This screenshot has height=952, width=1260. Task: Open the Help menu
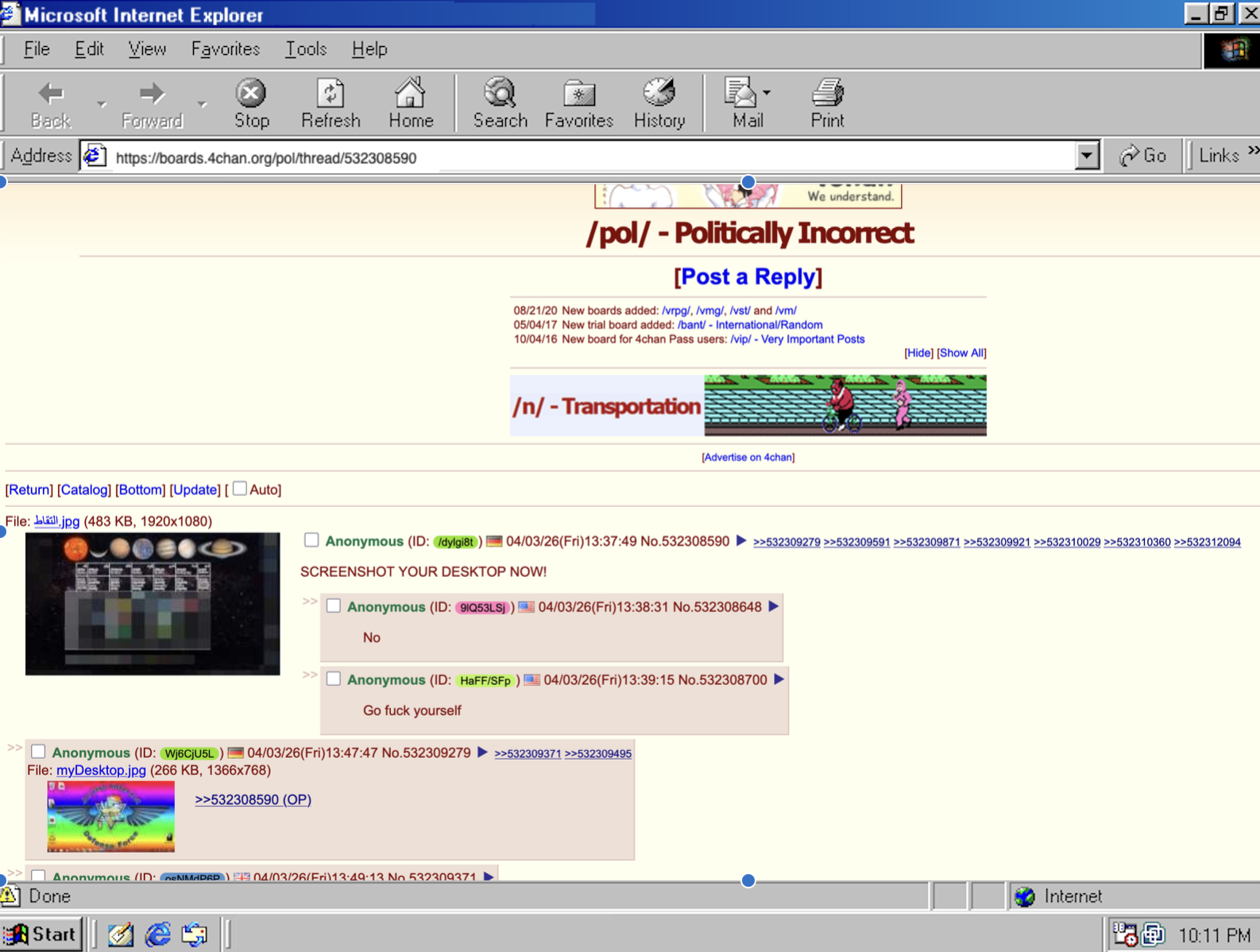369,49
